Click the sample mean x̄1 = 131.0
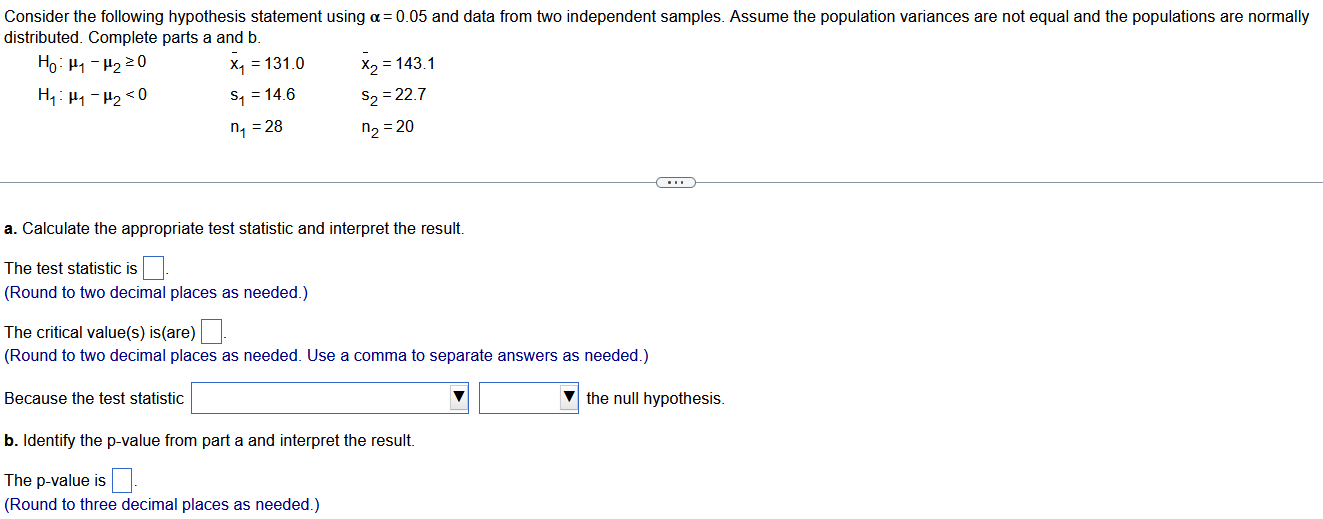The width and height of the screenshot is (1323, 519). pyautogui.click(x=266, y=64)
